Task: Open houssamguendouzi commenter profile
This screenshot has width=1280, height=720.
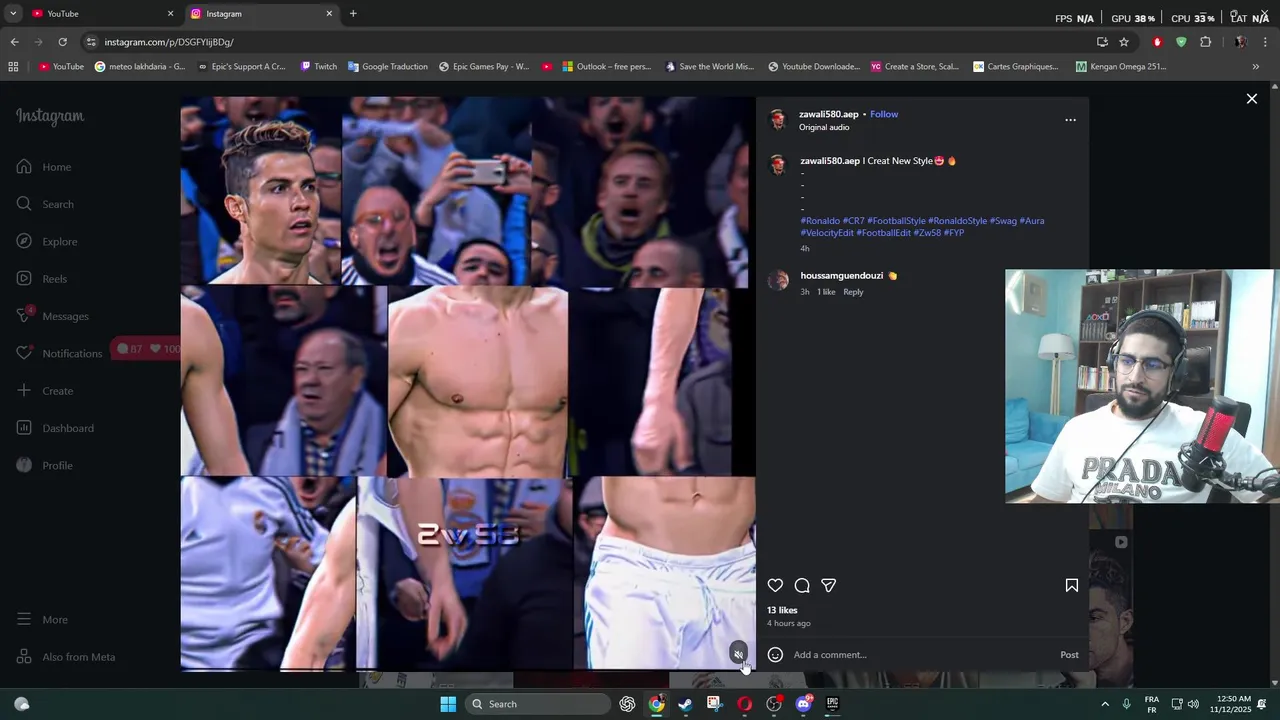Action: click(x=841, y=275)
